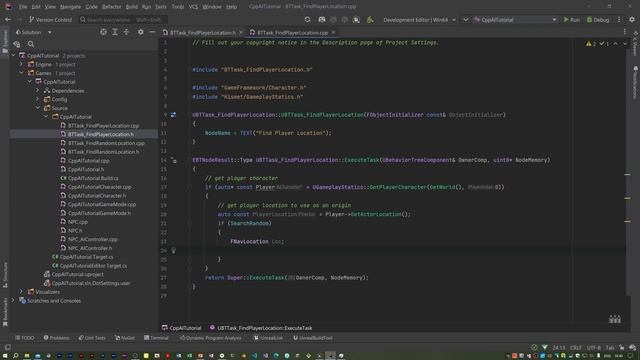640x360 pixels.
Task: Expand the Dependencies node
Action: 38,91
